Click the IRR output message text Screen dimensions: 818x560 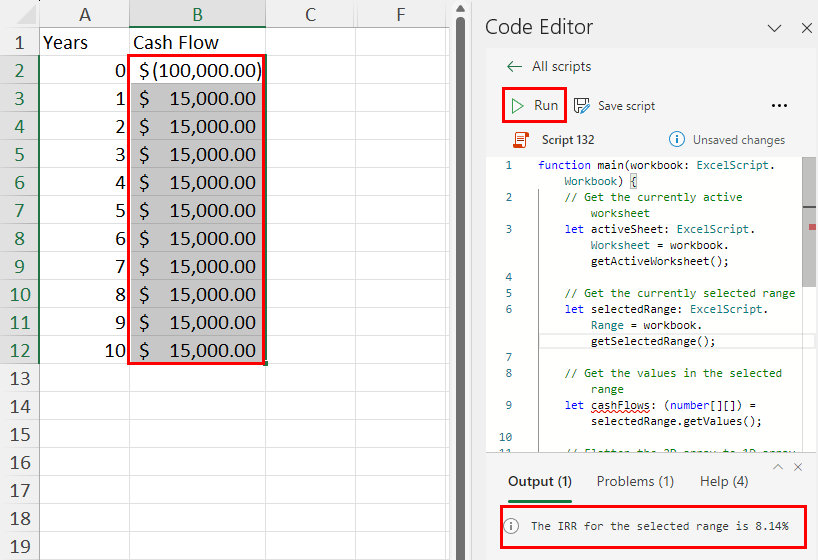click(x=659, y=526)
